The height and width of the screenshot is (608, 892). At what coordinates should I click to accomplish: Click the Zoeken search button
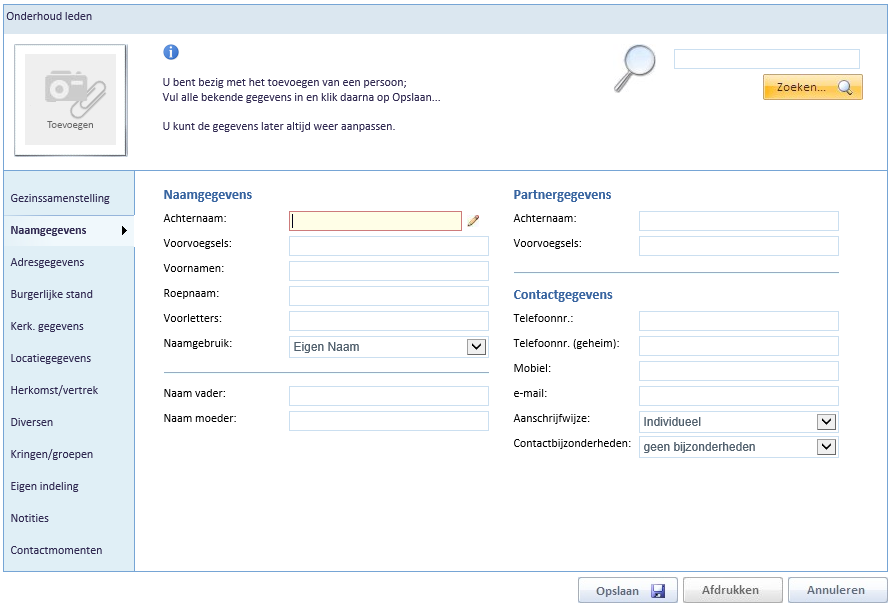[x=812, y=87]
